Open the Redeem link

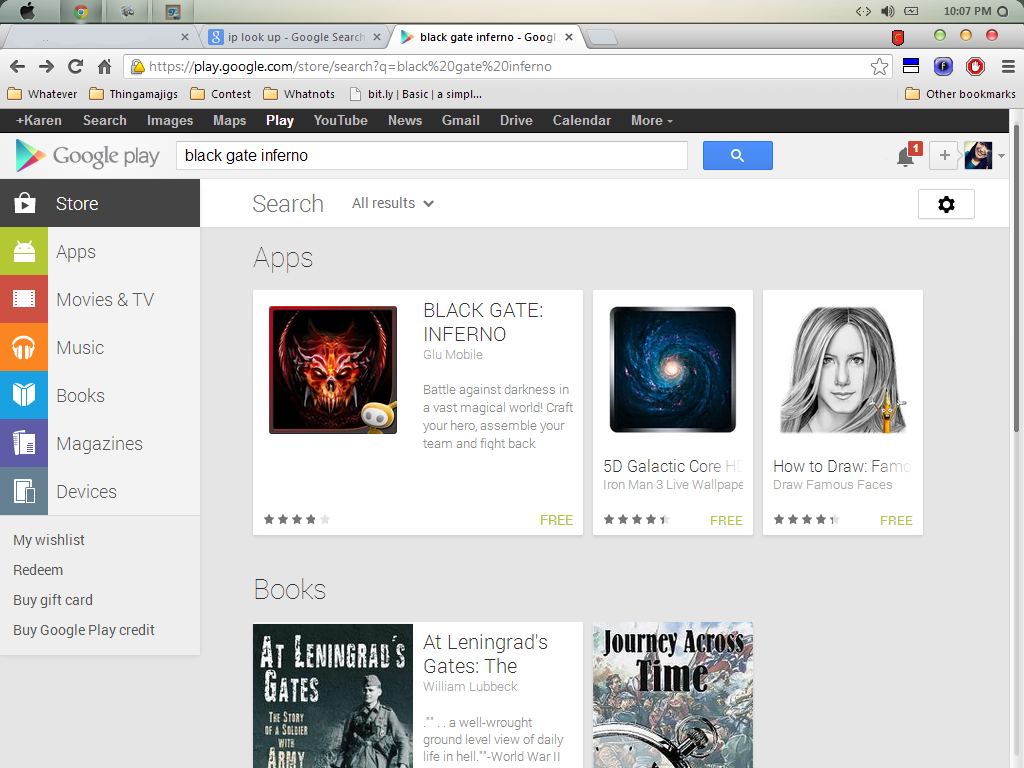[38, 570]
